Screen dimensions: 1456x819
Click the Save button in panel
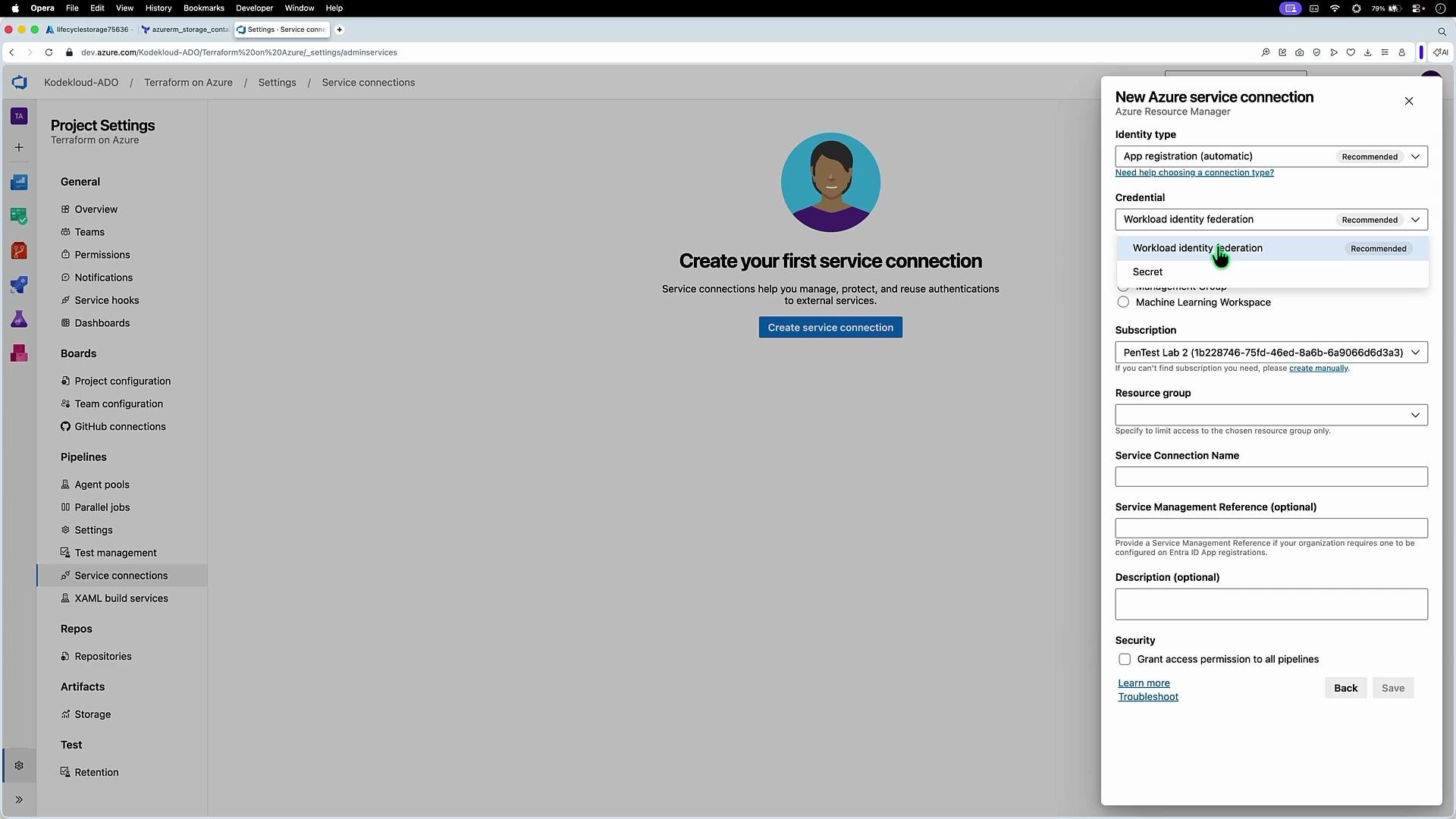[x=1392, y=689]
